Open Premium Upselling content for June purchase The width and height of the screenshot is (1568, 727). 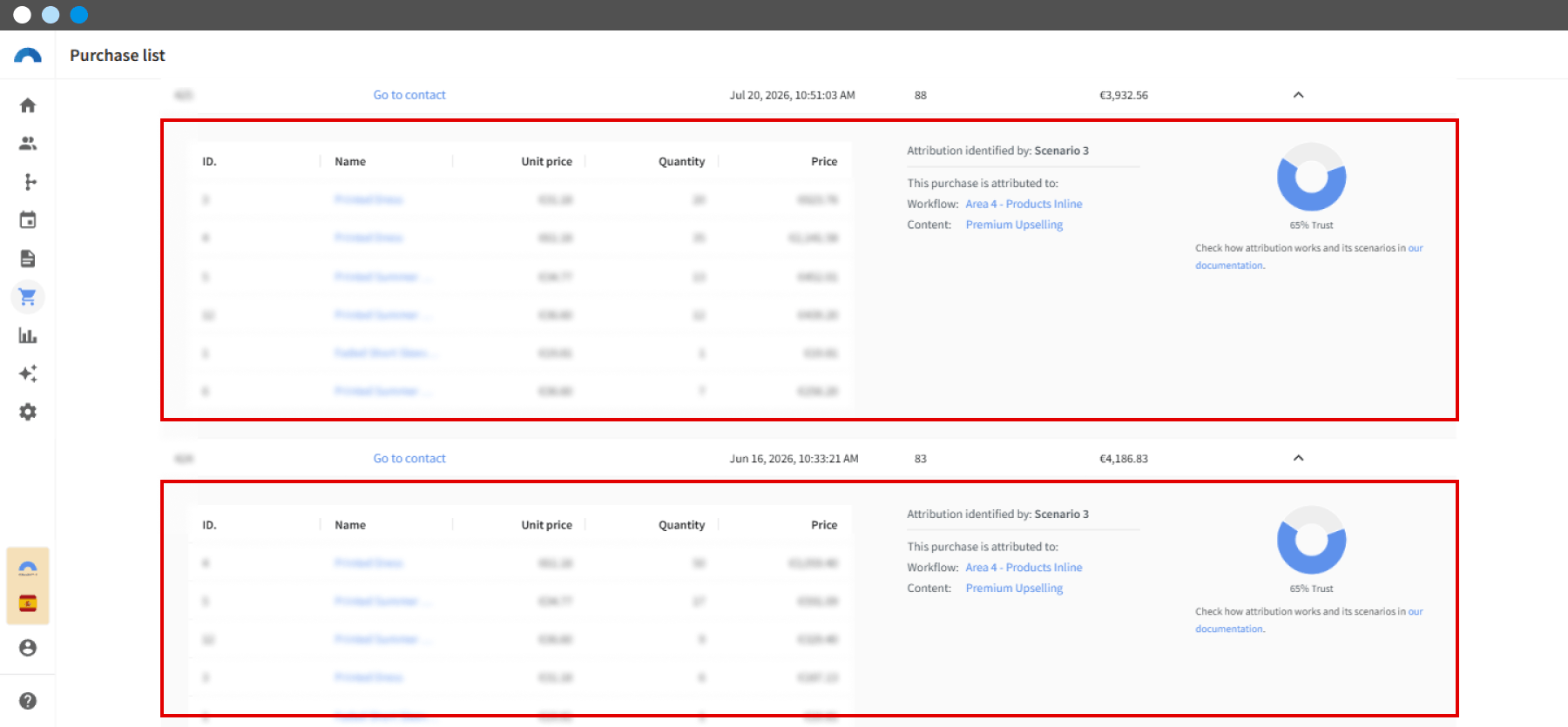point(1014,588)
